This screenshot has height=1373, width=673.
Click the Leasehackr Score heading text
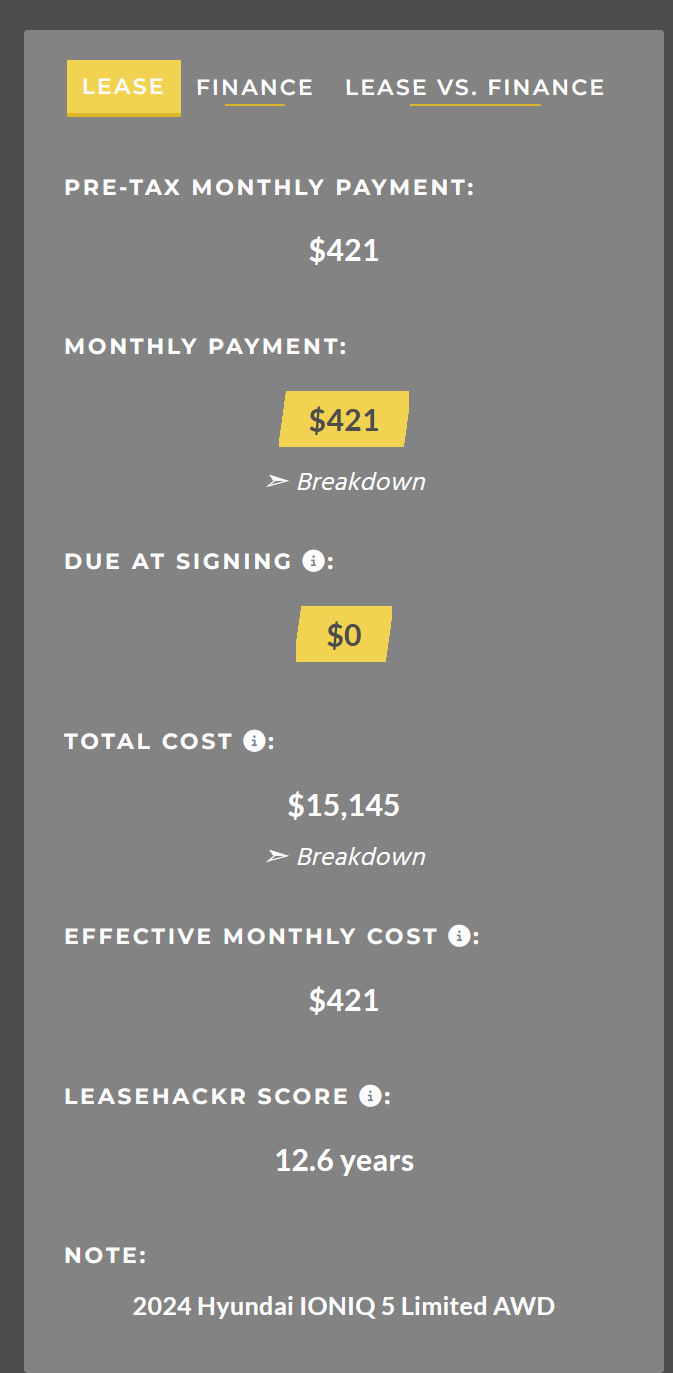click(207, 1096)
